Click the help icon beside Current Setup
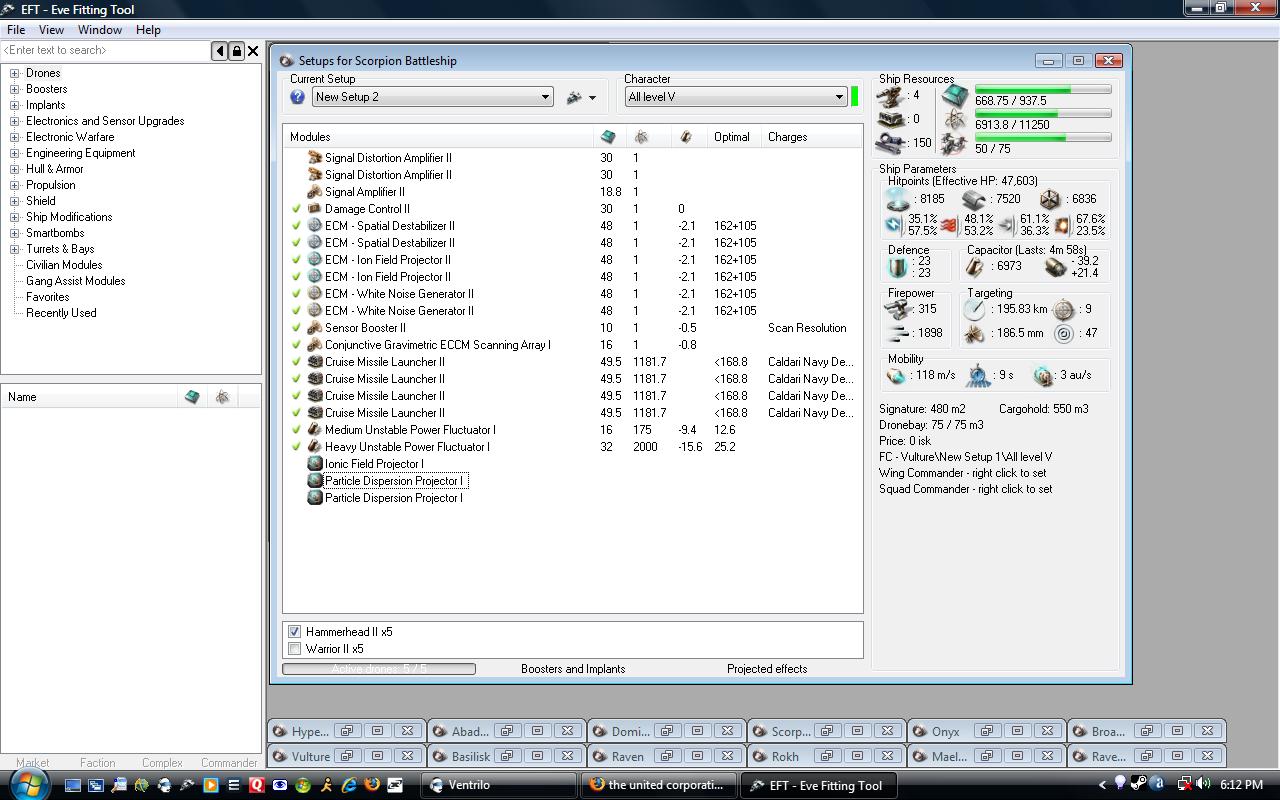The height and width of the screenshot is (800, 1280). (x=297, y=97)
